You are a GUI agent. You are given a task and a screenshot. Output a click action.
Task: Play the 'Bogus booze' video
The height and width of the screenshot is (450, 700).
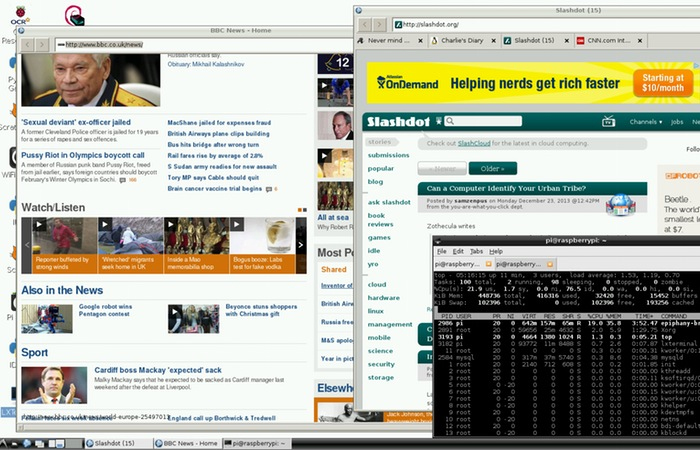click(x=237, y=224)
